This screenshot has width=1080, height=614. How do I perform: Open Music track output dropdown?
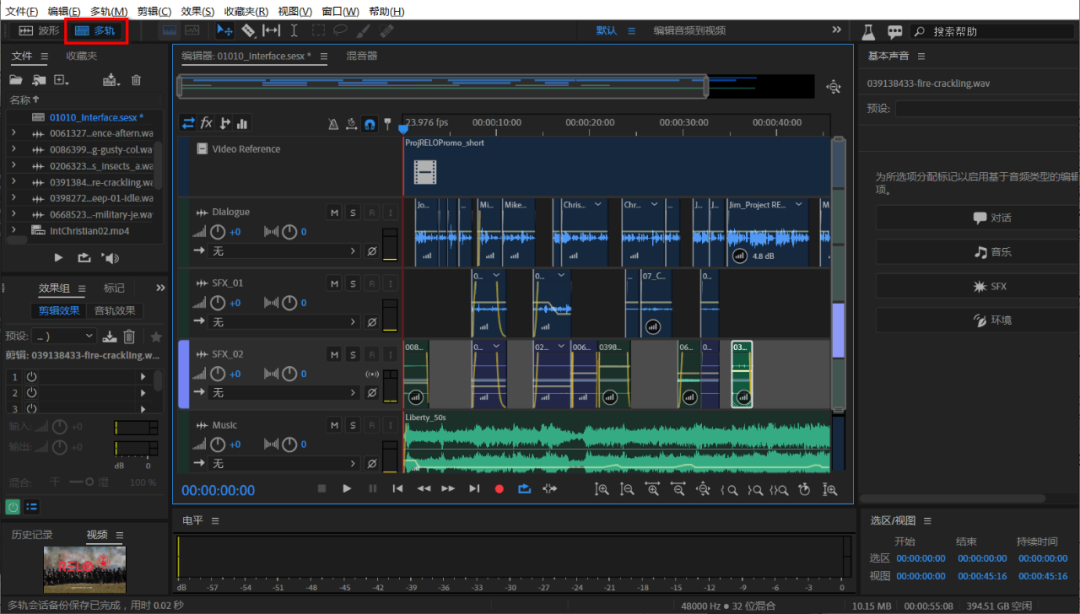tap(284, 464)
